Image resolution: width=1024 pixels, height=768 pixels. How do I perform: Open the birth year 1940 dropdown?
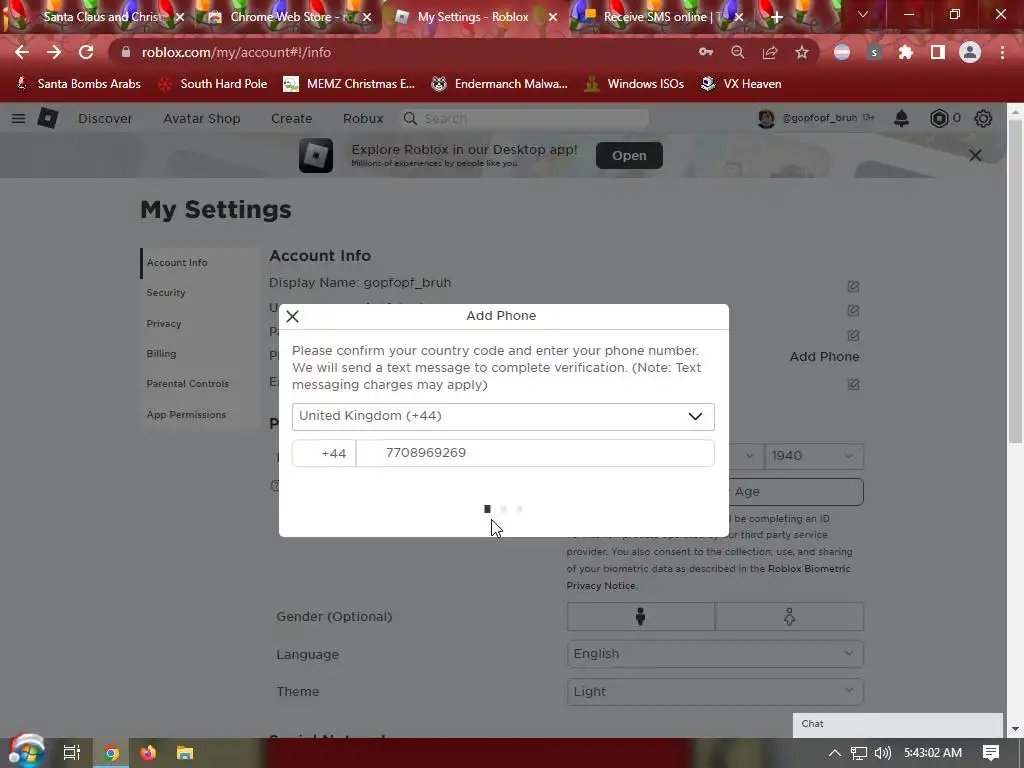tap(814, 456)
